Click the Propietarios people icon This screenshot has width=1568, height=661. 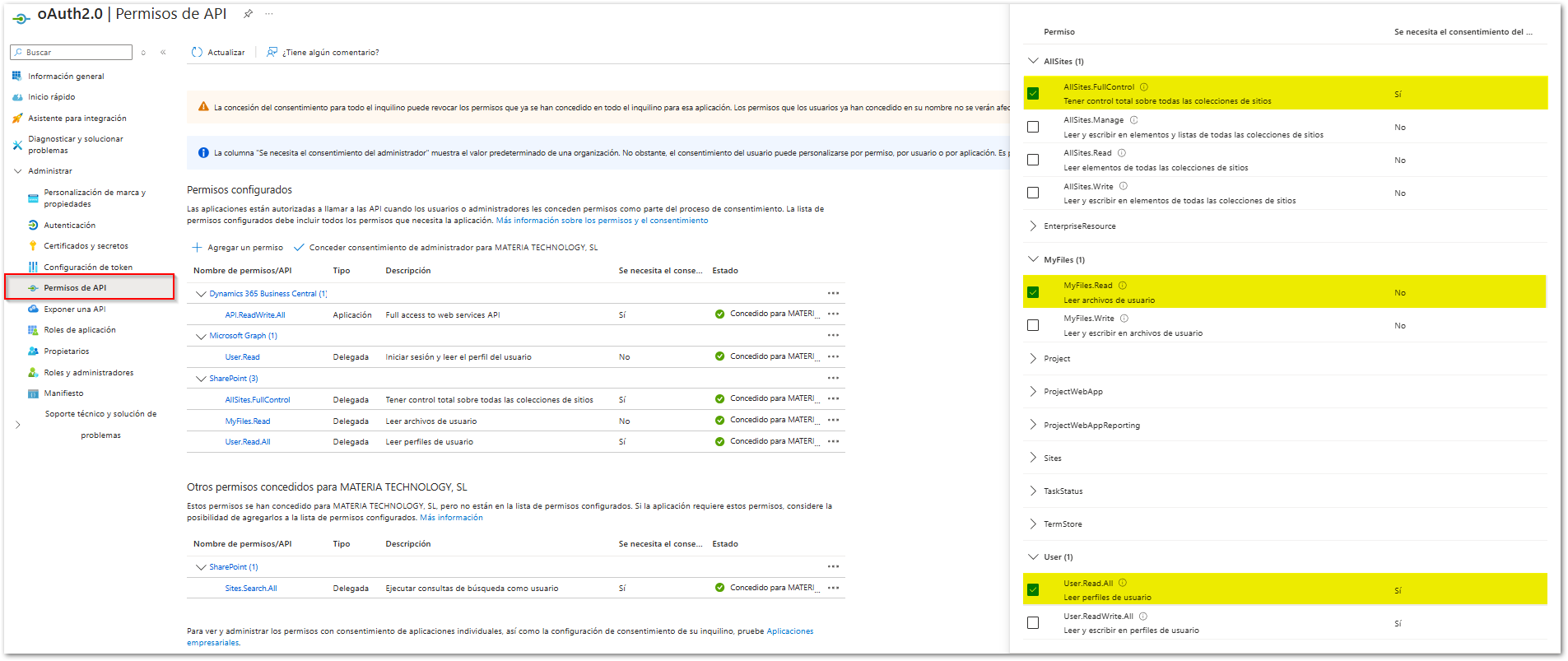pyautogui.click(x=33, y=351)
